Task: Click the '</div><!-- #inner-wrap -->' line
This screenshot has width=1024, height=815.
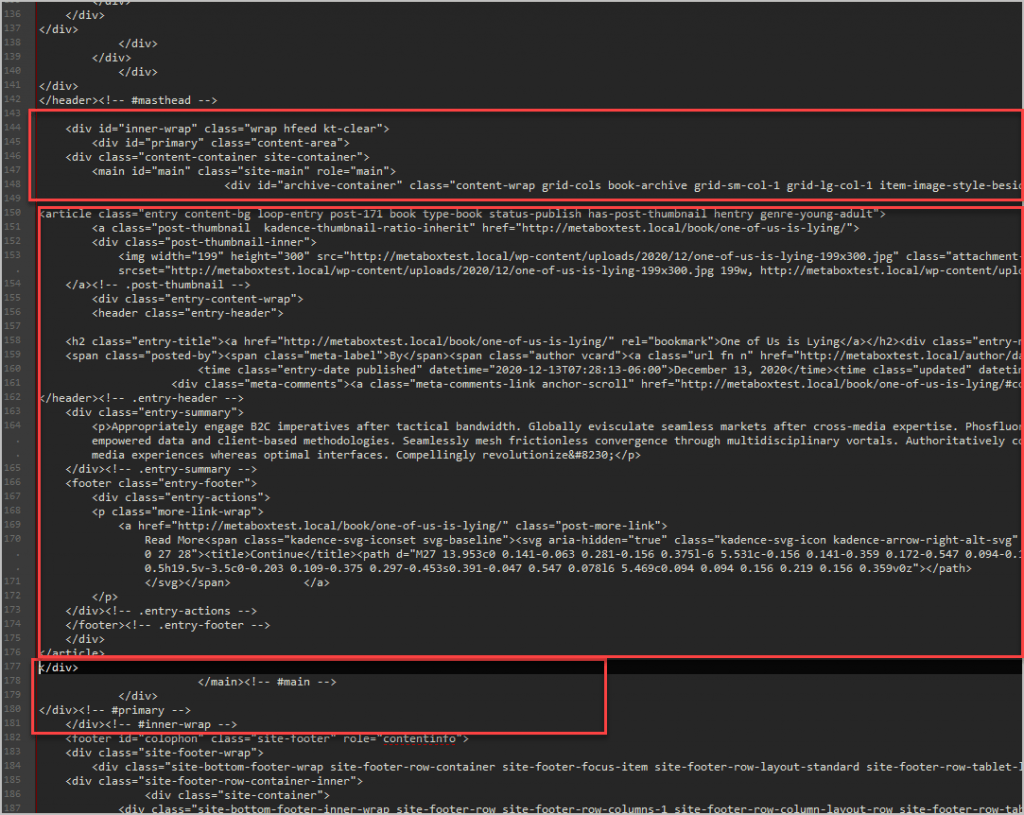Action: (x=152, y=725)
